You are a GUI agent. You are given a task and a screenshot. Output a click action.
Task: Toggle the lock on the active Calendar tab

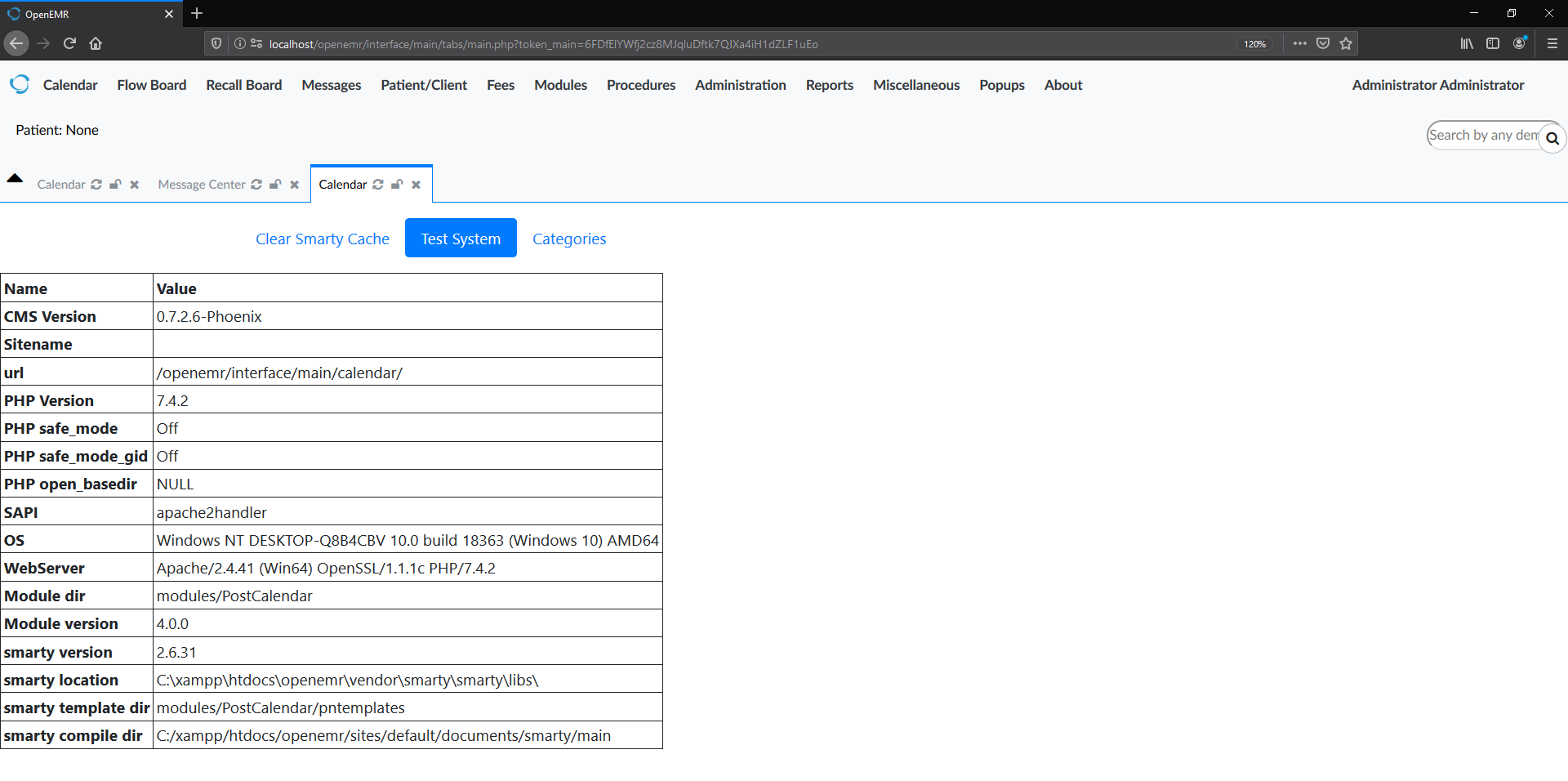tap(397, 185)
